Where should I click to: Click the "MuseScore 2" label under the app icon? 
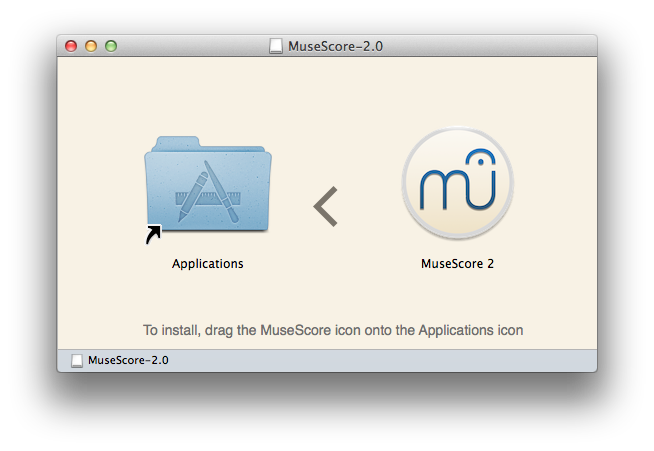[x=458, y=264]
